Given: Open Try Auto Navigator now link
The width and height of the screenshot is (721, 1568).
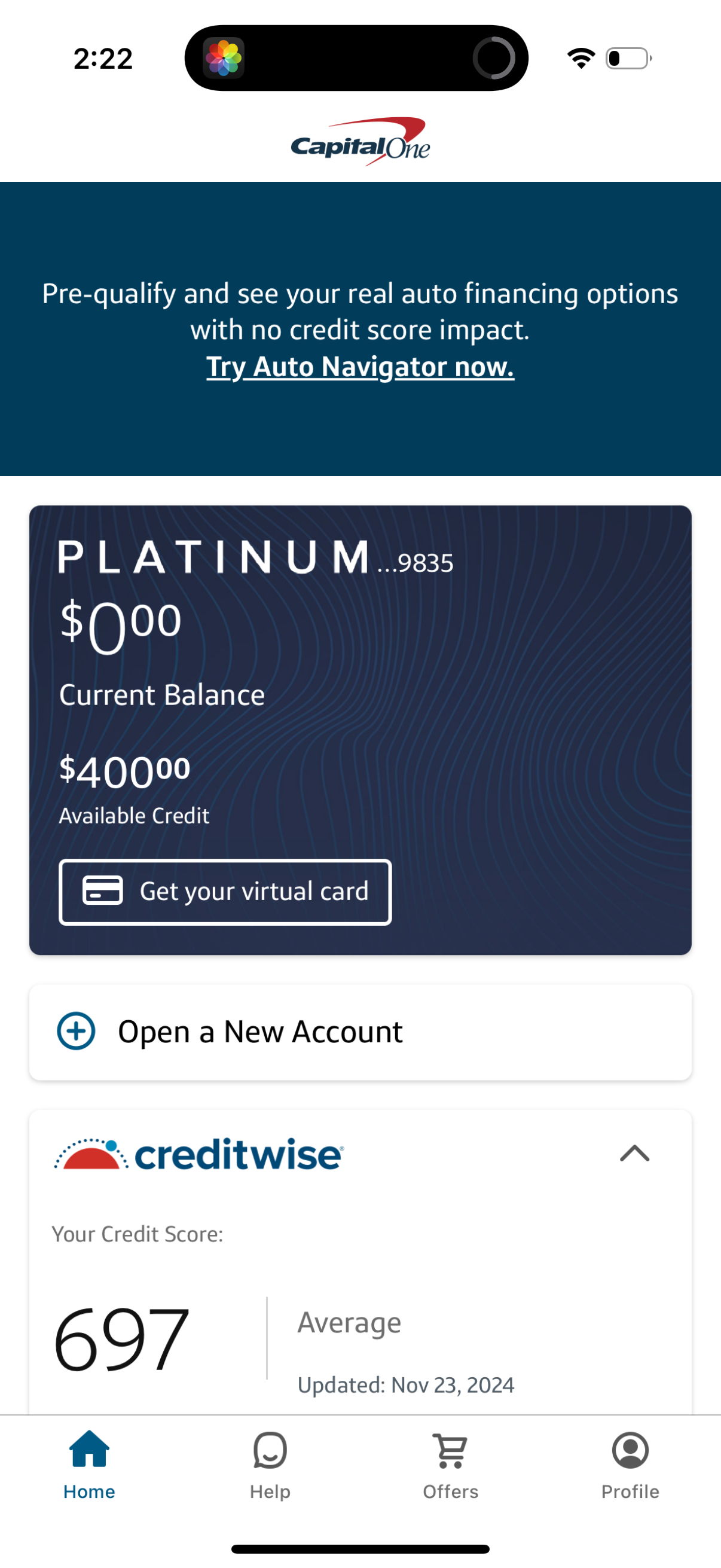Looking at the screenshot, I should pos(360,366).
